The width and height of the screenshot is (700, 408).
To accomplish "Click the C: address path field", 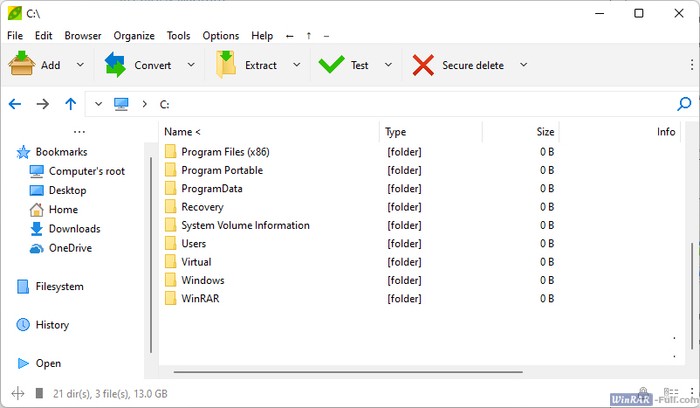I will (400, 104).
